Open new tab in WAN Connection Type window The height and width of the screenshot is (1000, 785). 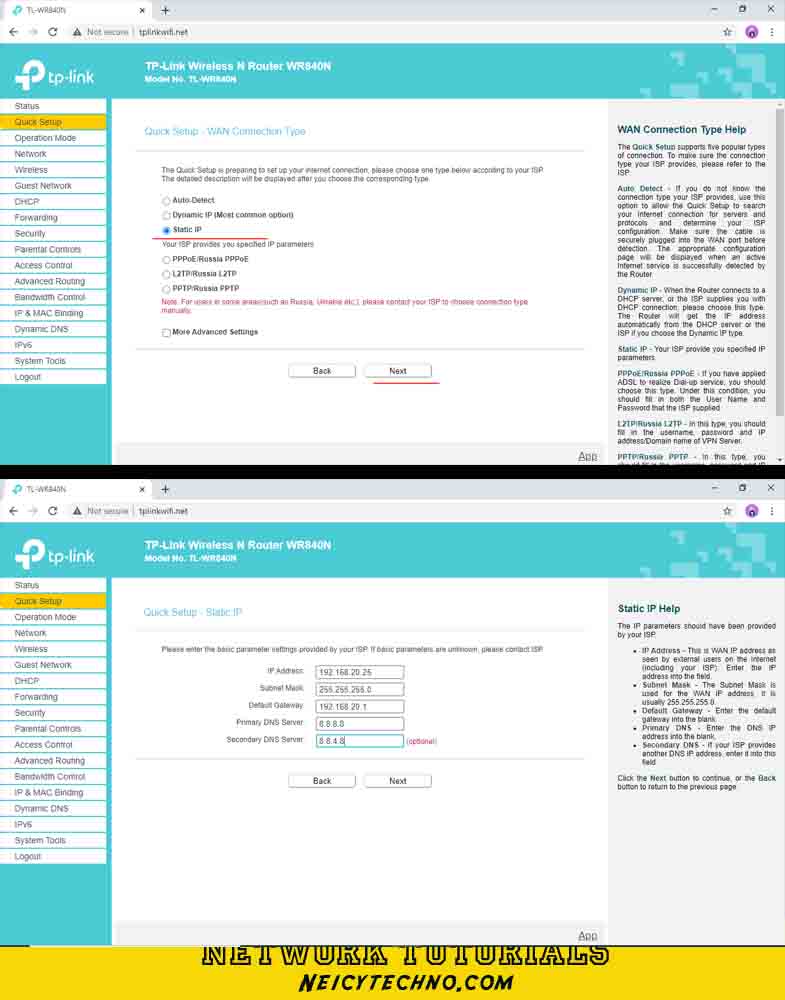coord(165,10)
